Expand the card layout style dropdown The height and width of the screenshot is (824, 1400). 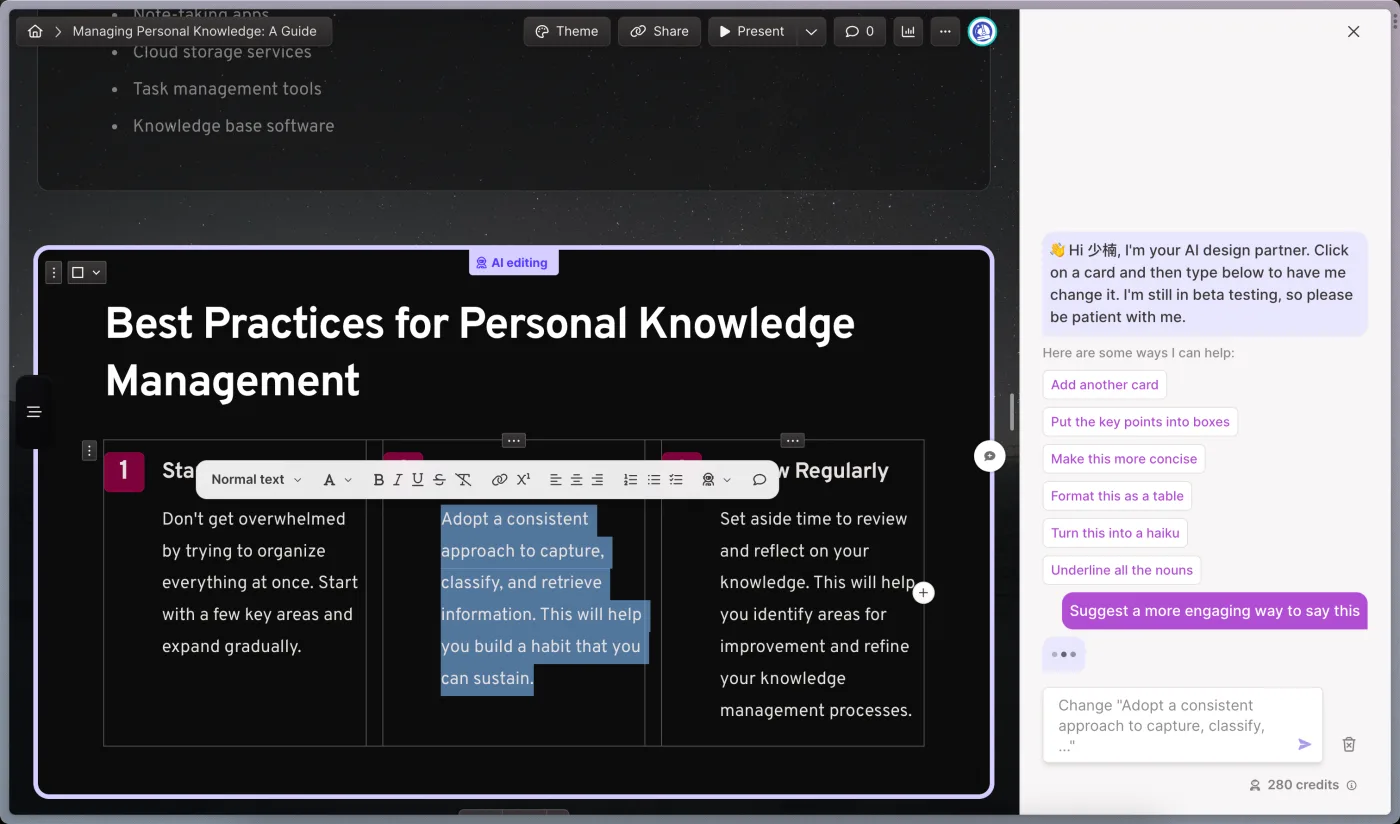pos(86,272)
